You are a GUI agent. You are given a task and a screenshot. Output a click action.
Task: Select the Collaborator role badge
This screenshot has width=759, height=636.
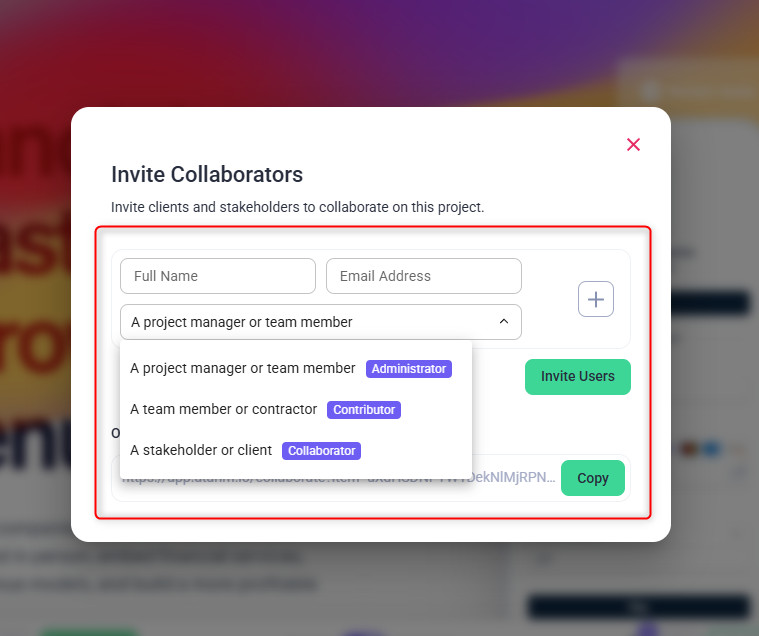click(x=321, y=451)
